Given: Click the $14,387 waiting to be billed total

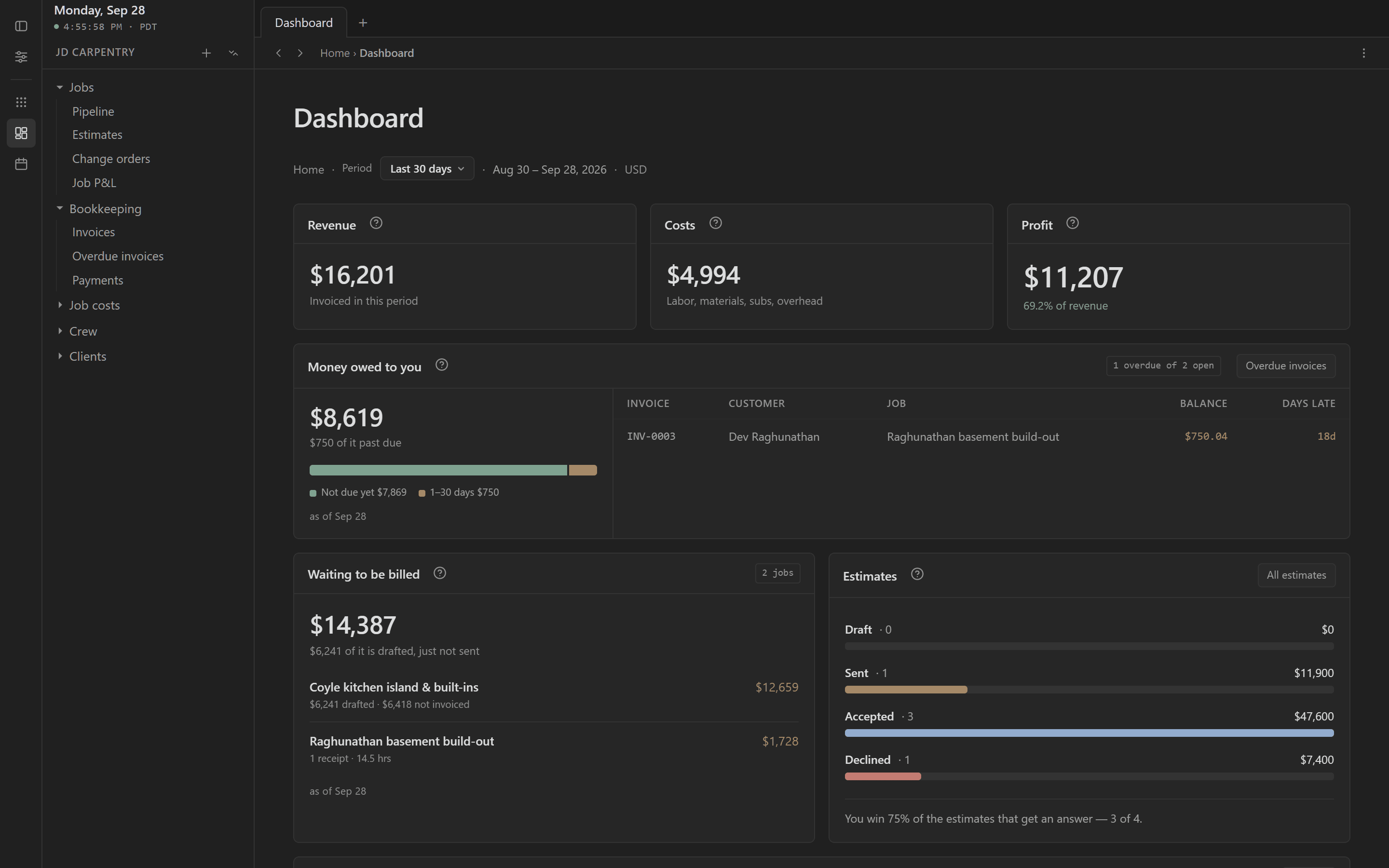Looking at the screenshot, I should tap(353, 625).
